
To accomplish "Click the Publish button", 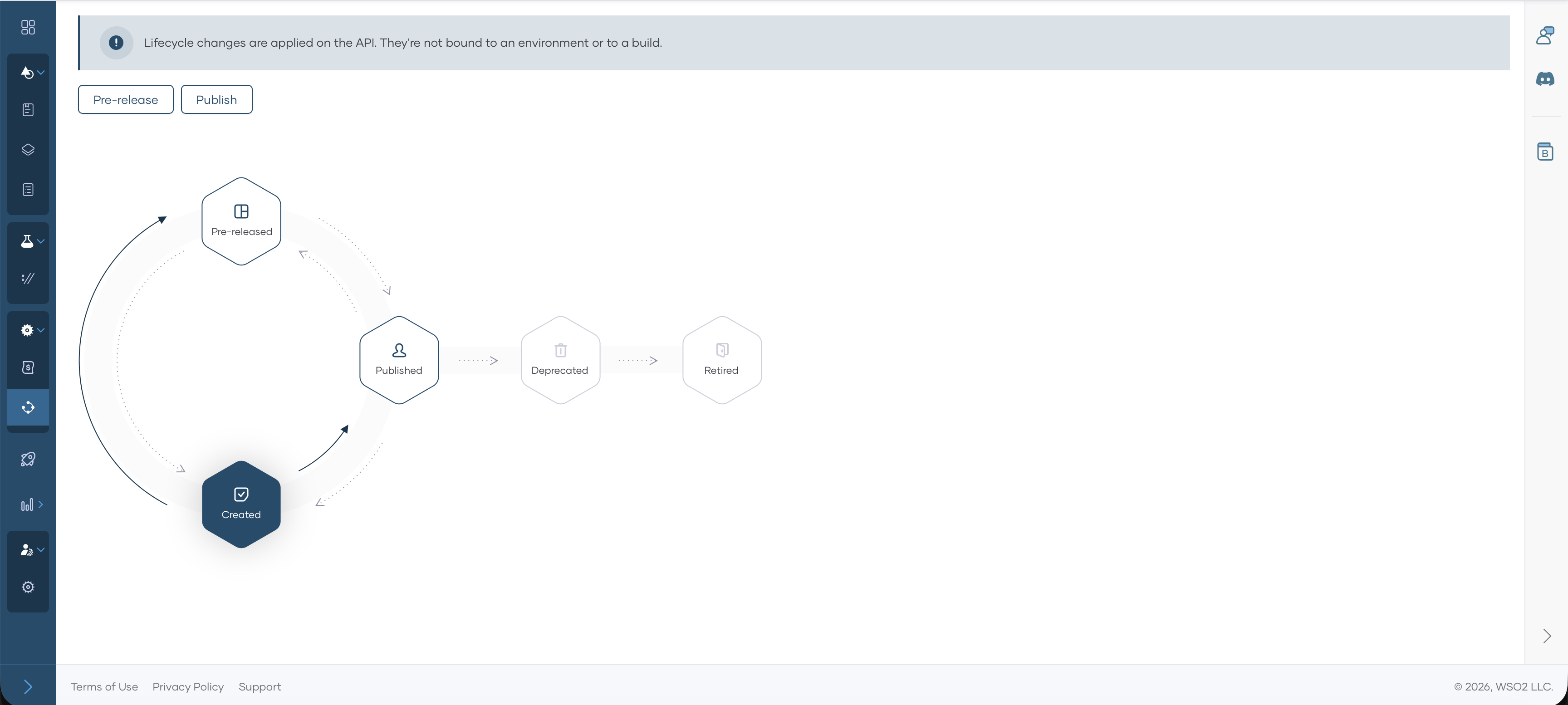I will [216, 99].
